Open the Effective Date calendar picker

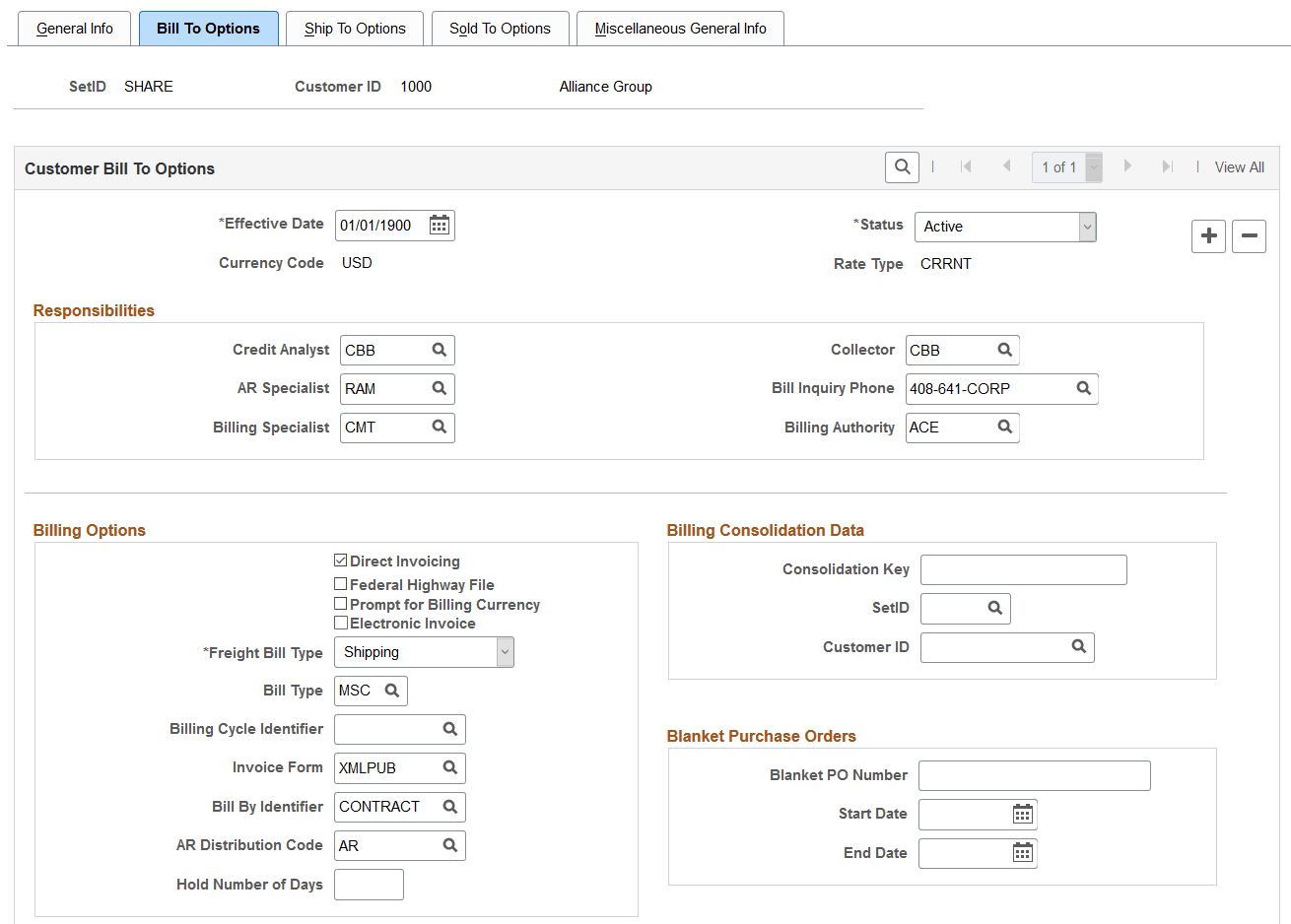(x=439, y=225)
